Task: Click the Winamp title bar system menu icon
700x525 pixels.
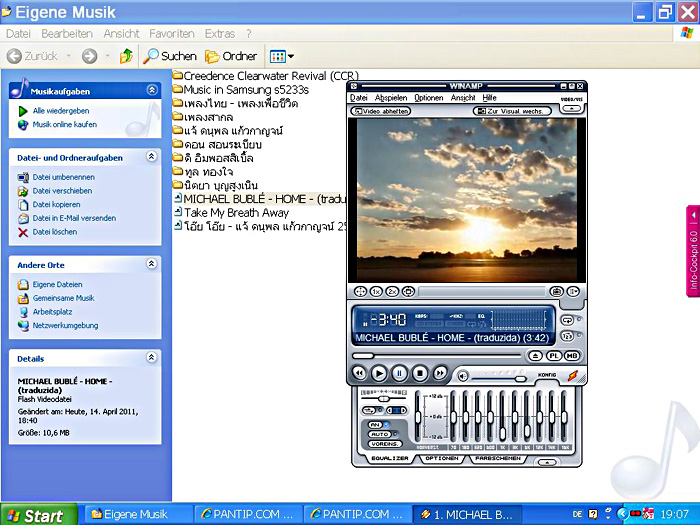Action: coord(354,86)
